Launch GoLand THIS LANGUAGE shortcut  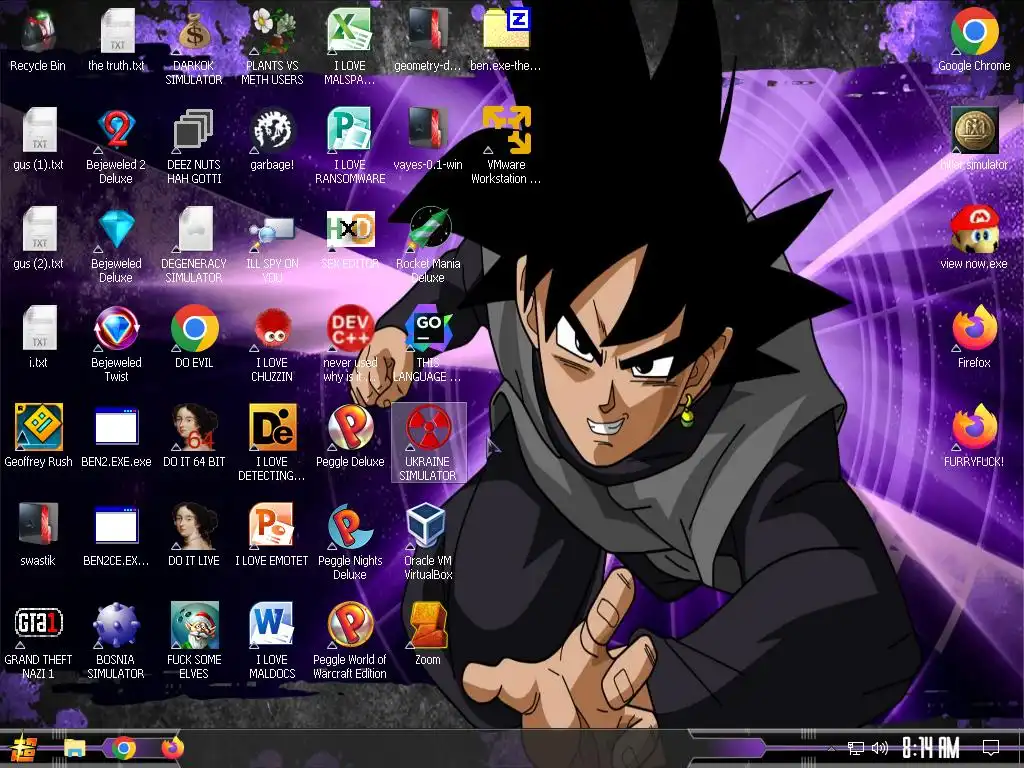(428, 345)
